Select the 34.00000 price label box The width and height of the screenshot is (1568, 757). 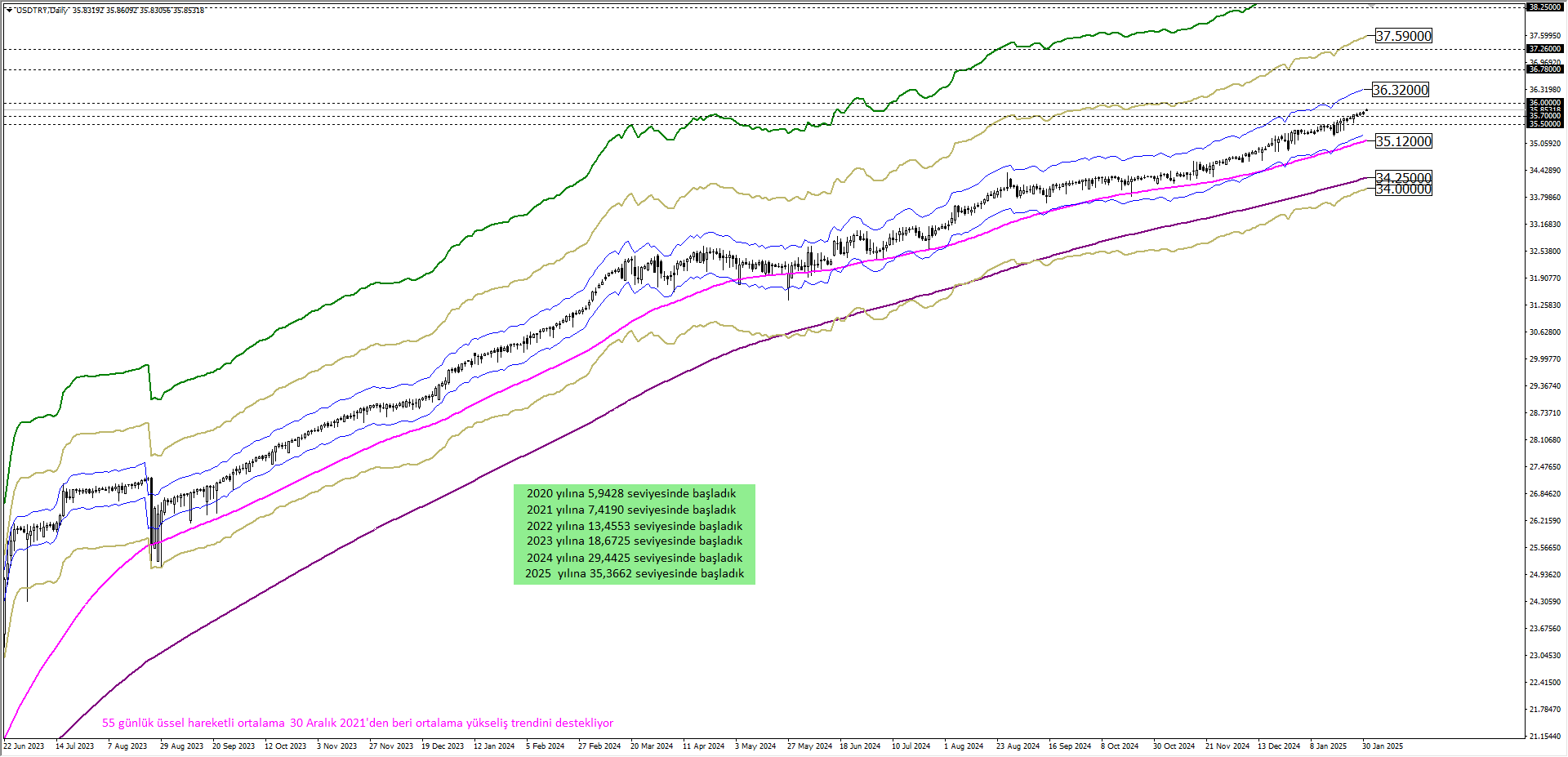pos(1403,189)
